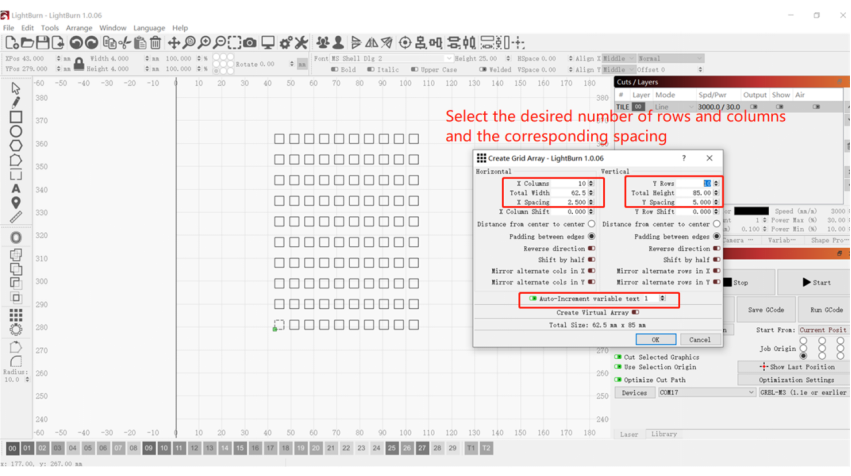The width and height of the screenshot is (851, 476).
Task: Switch to the Library tab
Action: (x=664, y=434)
